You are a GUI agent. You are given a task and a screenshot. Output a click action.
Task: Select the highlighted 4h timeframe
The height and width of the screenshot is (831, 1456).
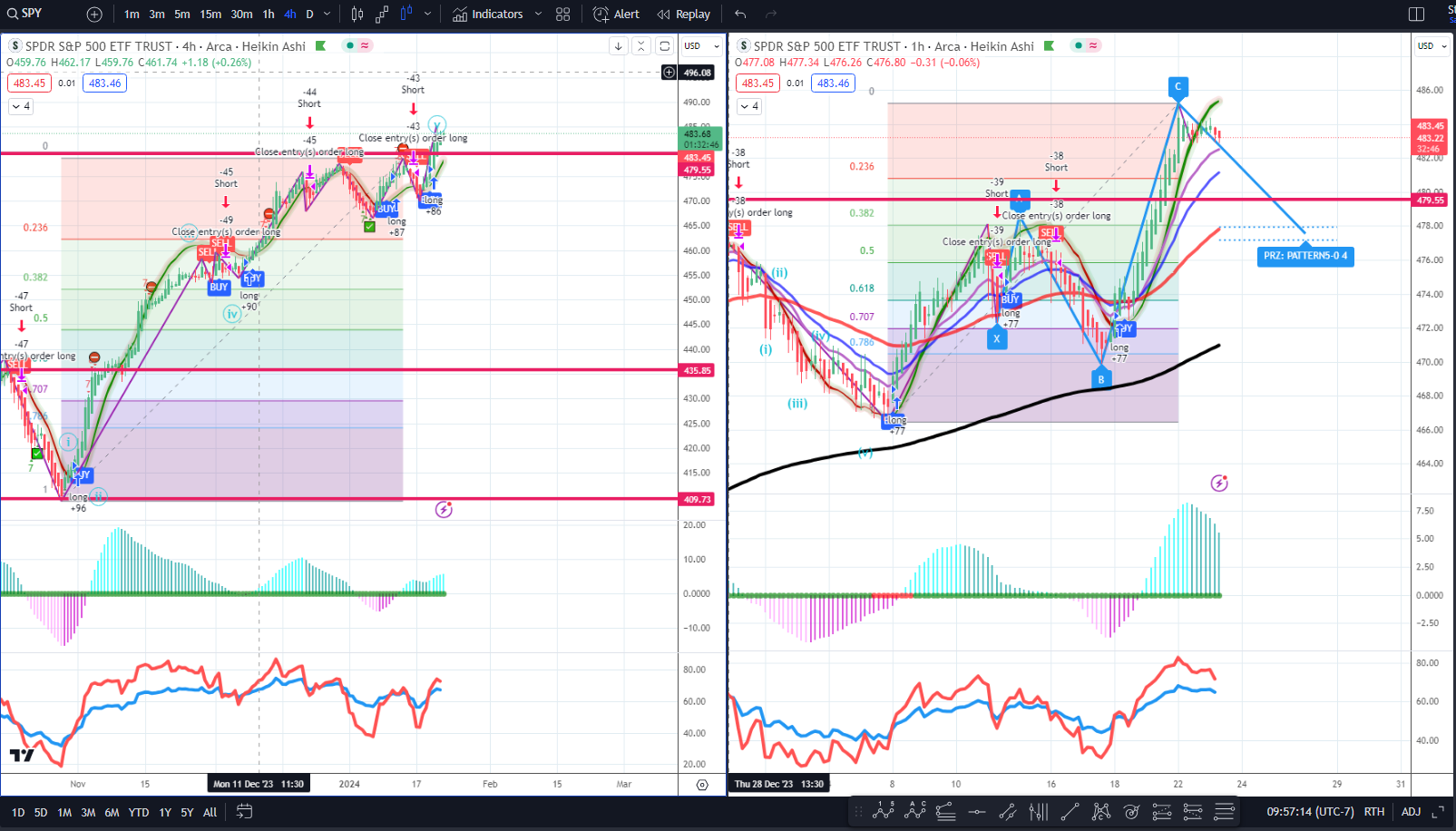point(290,15)
